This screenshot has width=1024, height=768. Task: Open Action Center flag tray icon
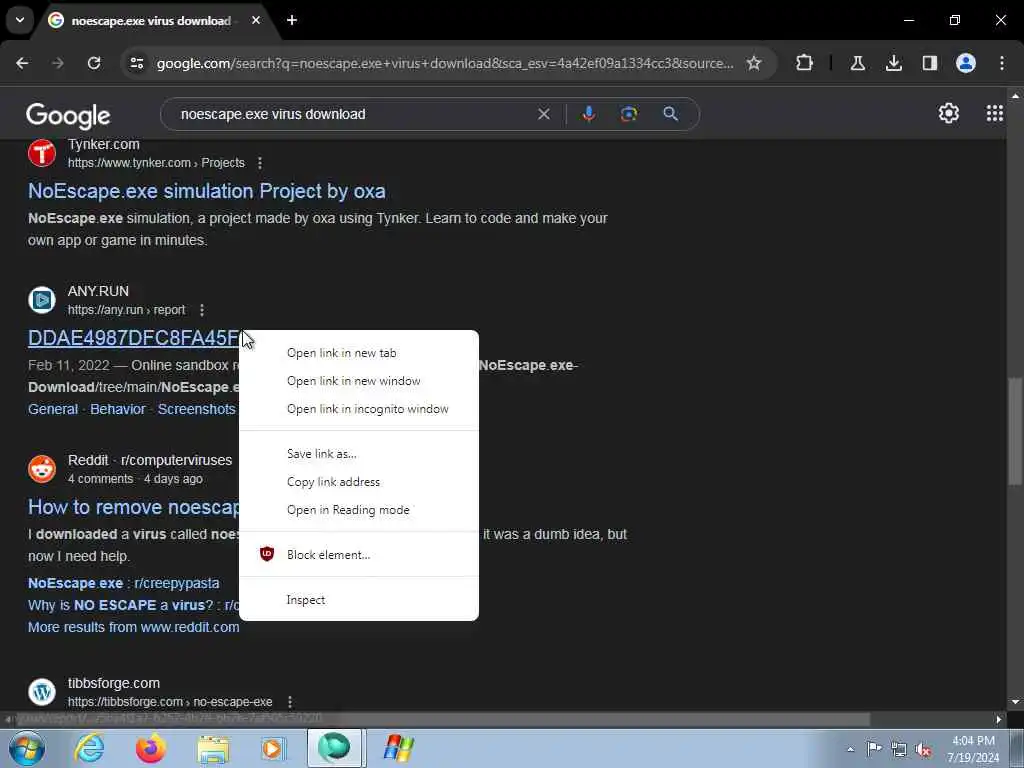874,749
